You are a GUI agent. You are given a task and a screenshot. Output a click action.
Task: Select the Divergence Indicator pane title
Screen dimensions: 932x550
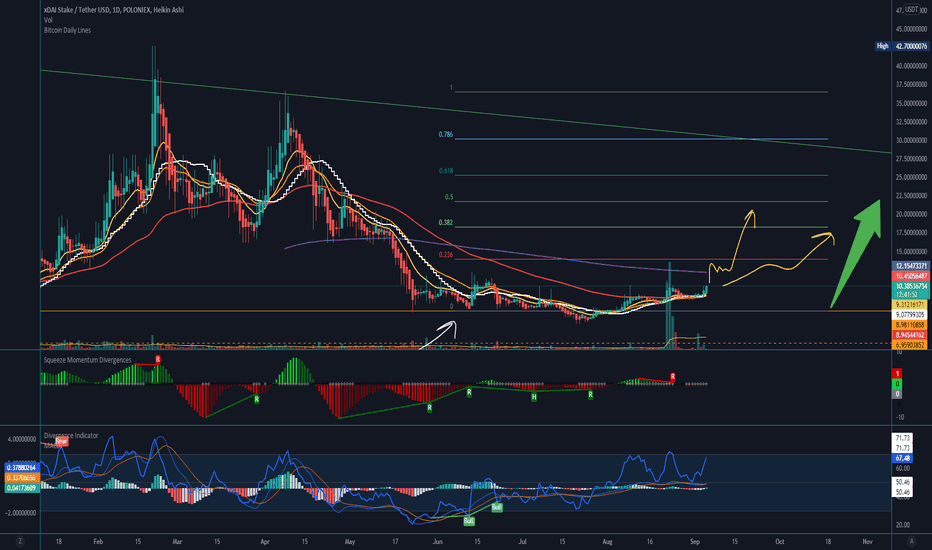[71, 435]
